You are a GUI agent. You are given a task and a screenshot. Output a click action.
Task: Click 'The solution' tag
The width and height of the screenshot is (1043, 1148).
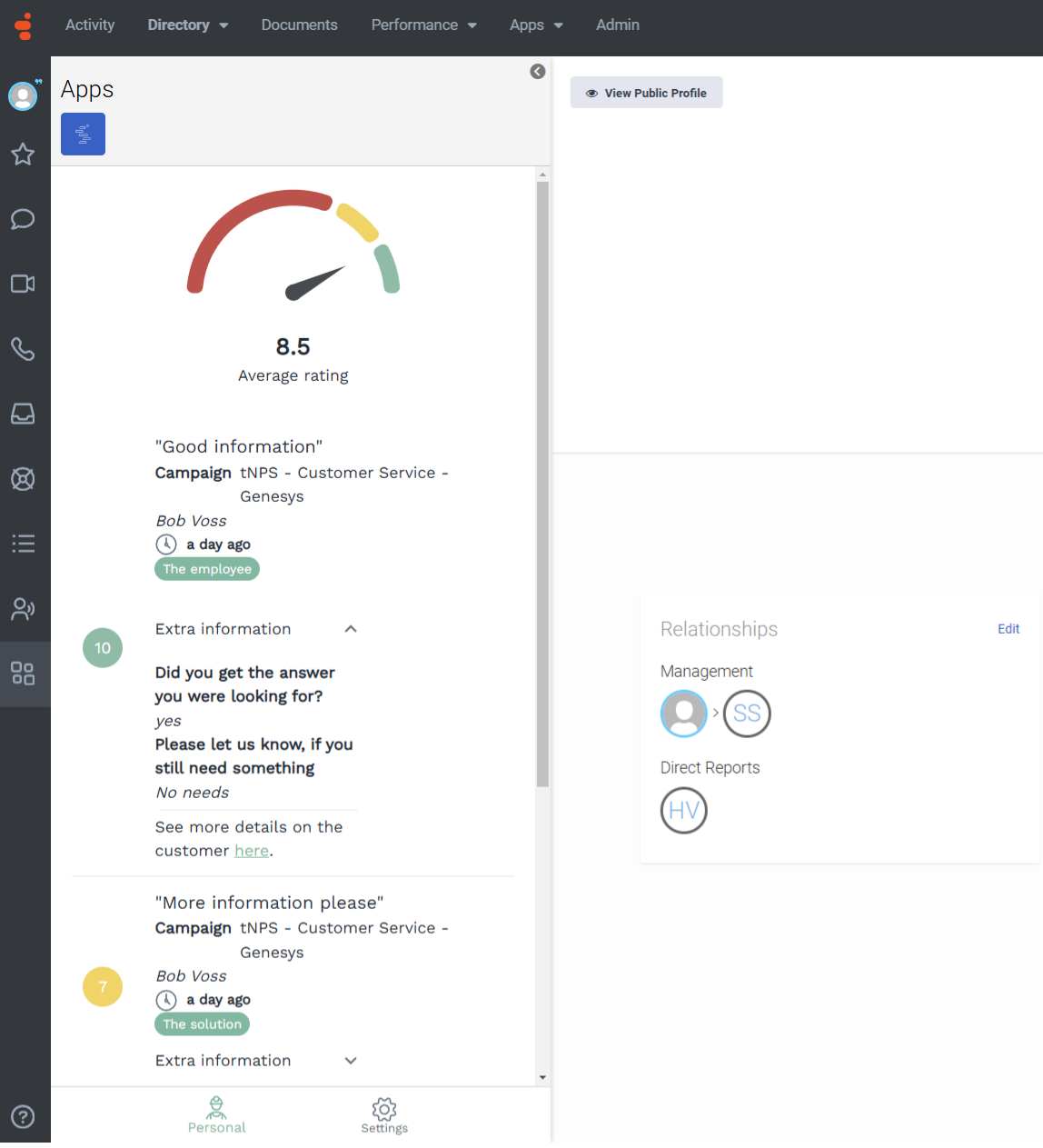click(202, 1024)
